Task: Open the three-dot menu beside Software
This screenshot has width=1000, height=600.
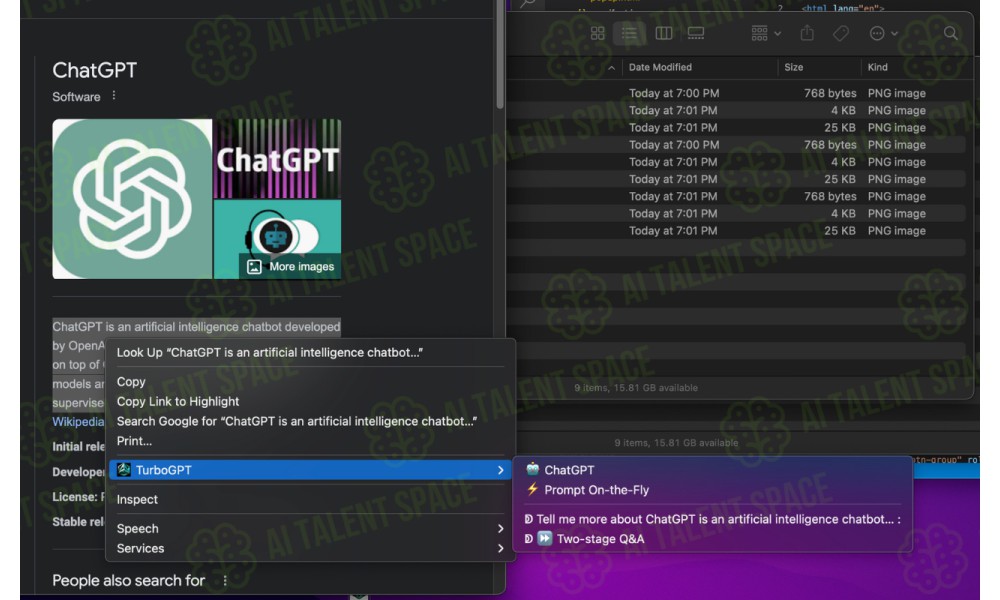Action: pyautogui.click(x=114, y=96)
